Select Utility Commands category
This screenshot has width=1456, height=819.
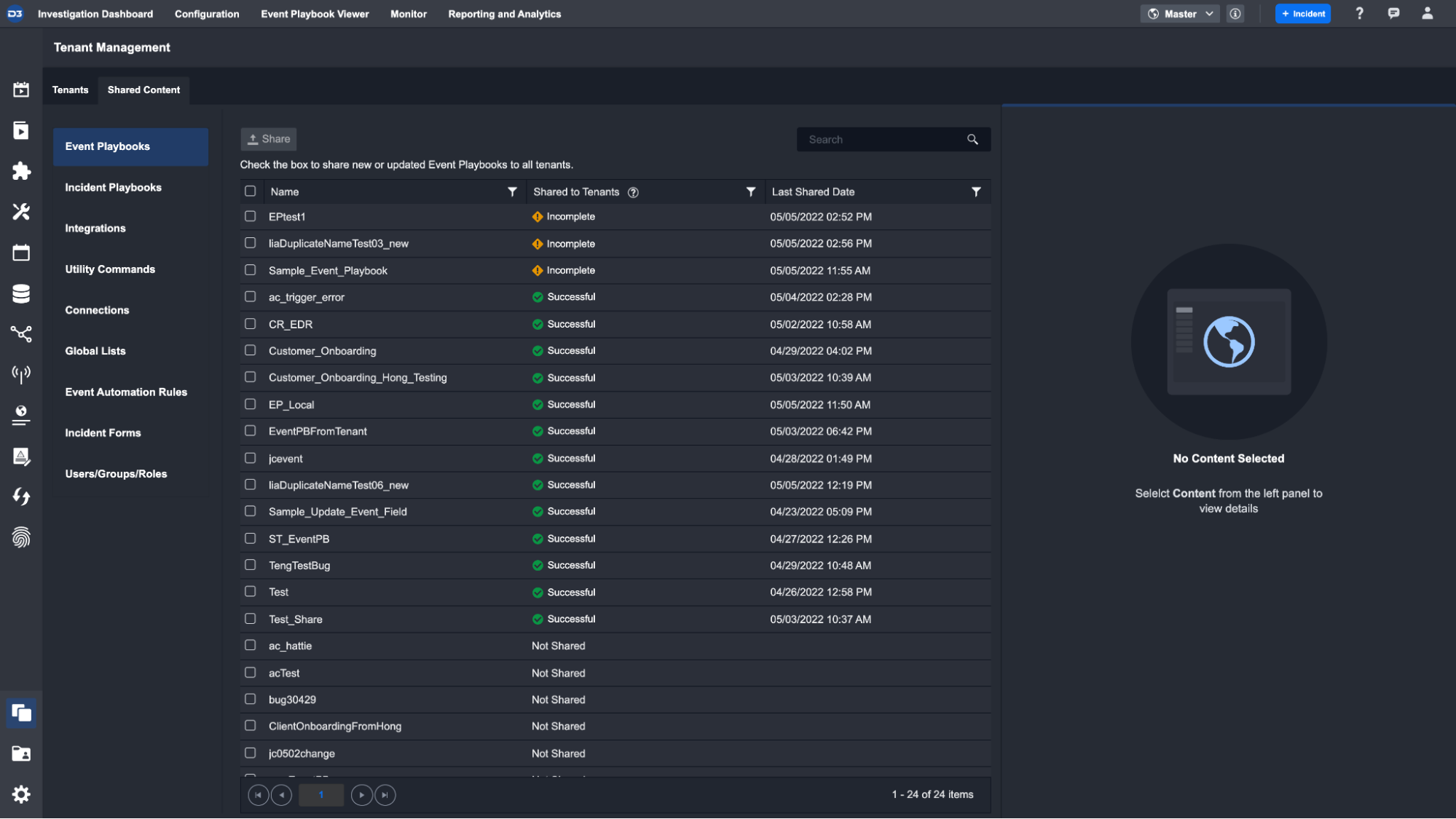point(130,269)
